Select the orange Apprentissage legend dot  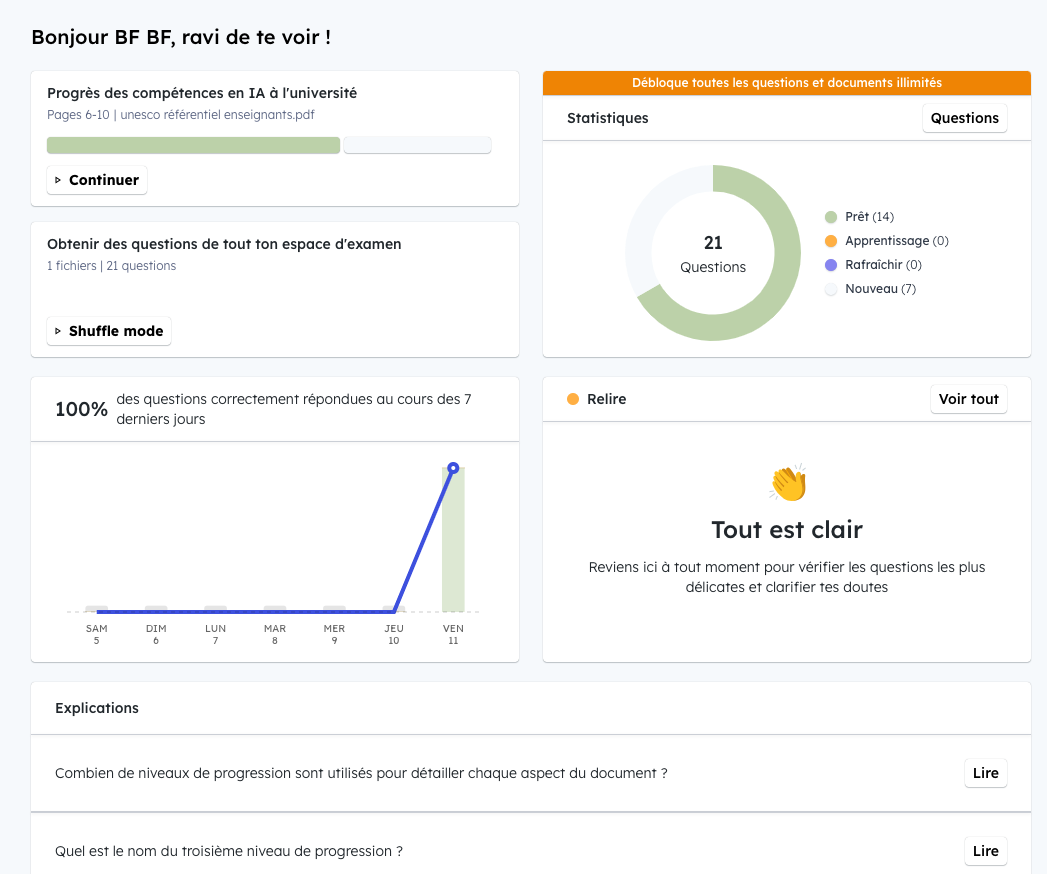click(830, 241)
